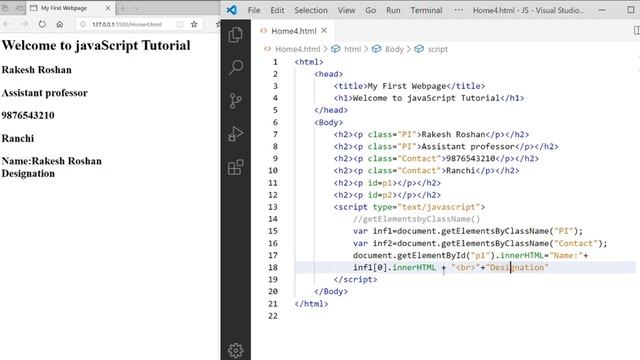Screen dimensions: 640x360
Task: Click the browser refresh button
Action: coord(42,24)
